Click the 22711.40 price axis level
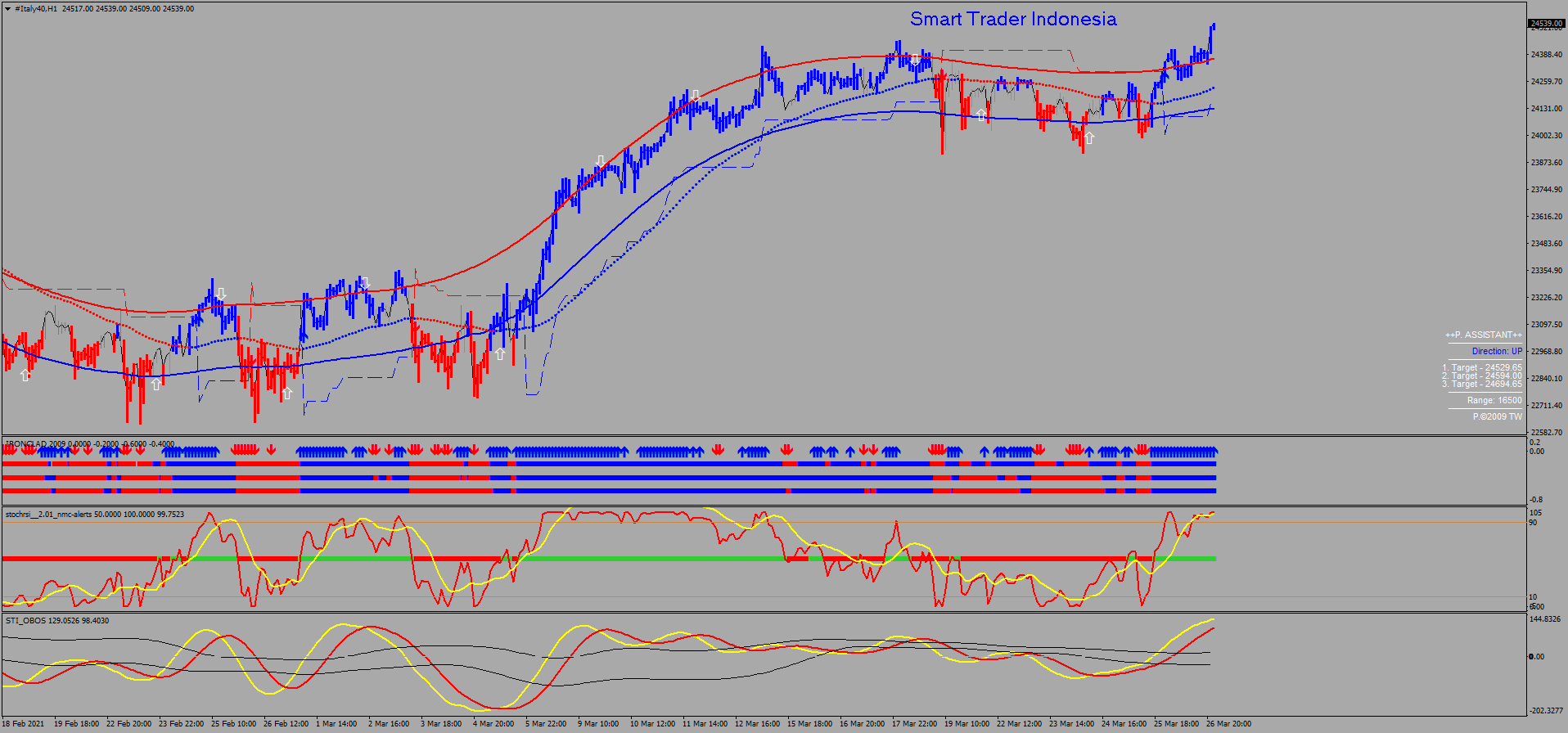The height and width of the screenshot is (733, 1568). [1546, 406]
